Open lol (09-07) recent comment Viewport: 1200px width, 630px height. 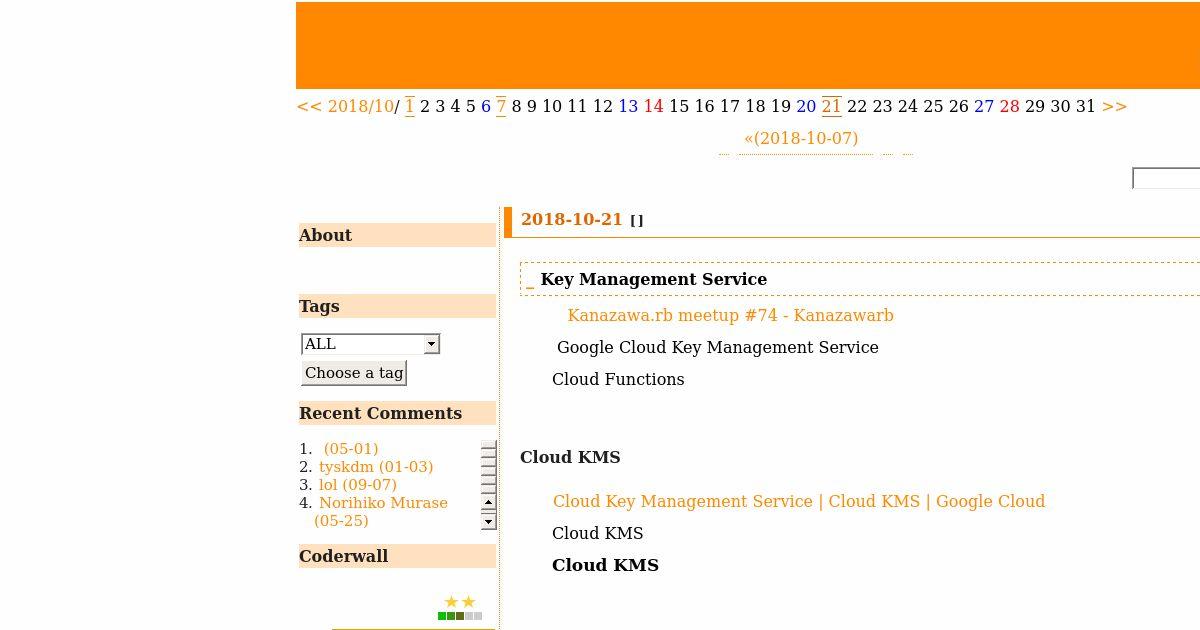[x=358, y=485]
